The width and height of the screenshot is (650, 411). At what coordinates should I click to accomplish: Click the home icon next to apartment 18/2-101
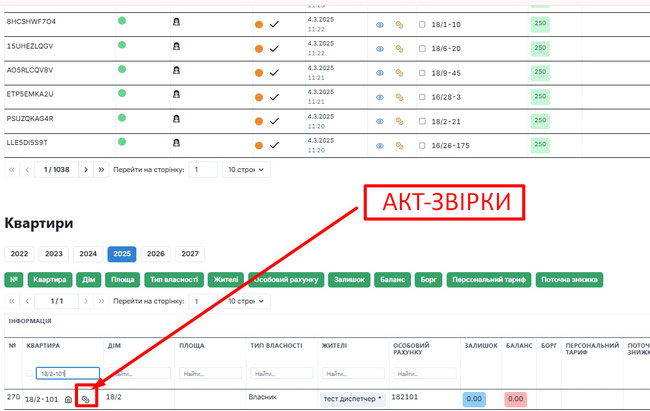pyautogui.click(x=68, y=399)
